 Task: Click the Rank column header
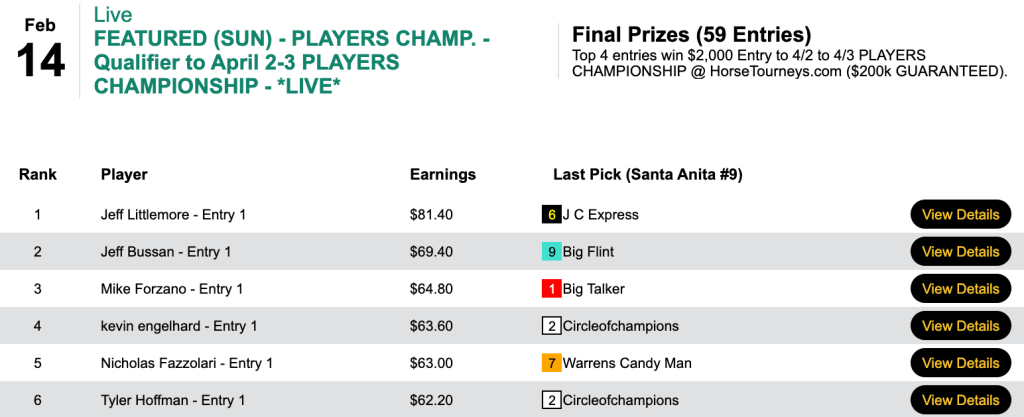(37, 175)
